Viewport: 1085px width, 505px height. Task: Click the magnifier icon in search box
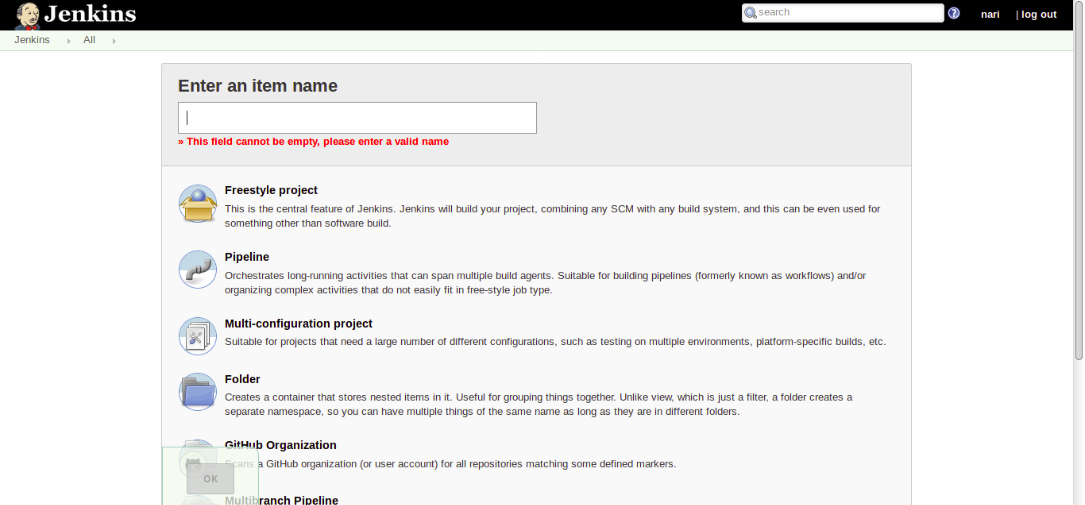click(x=750, y=12)
